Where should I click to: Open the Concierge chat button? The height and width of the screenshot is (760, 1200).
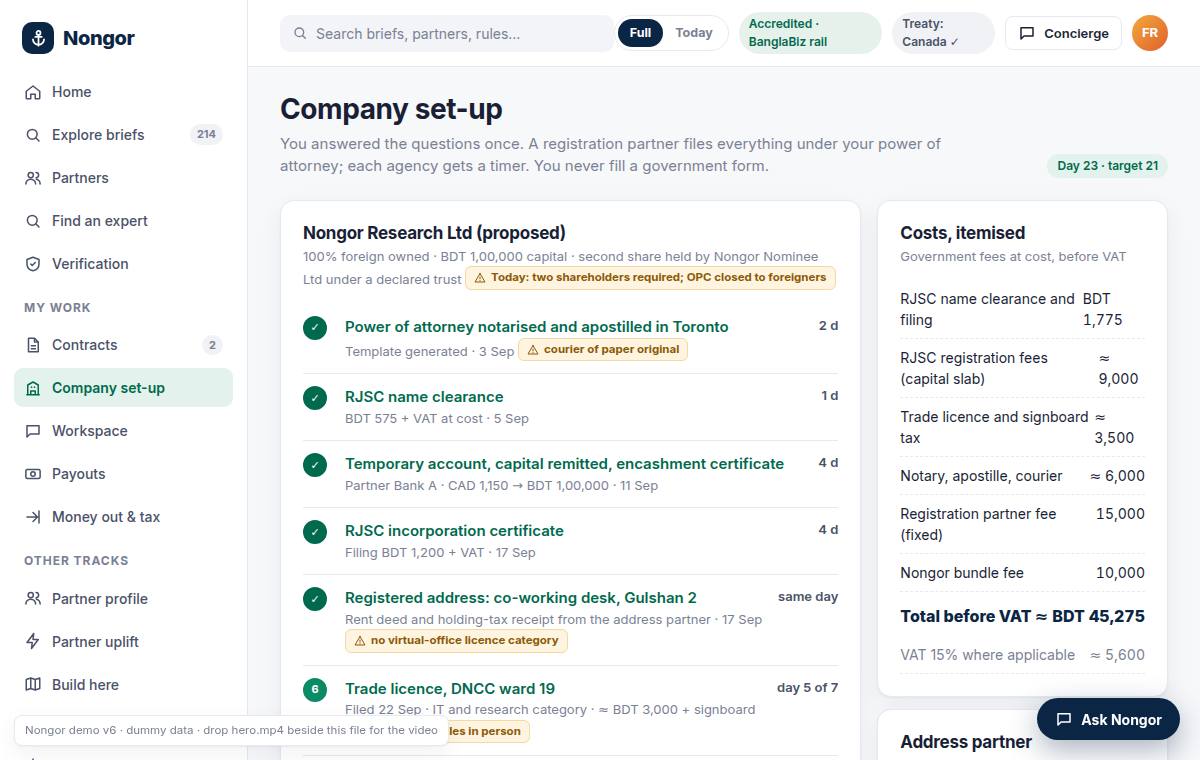(x=1063, y=33)
